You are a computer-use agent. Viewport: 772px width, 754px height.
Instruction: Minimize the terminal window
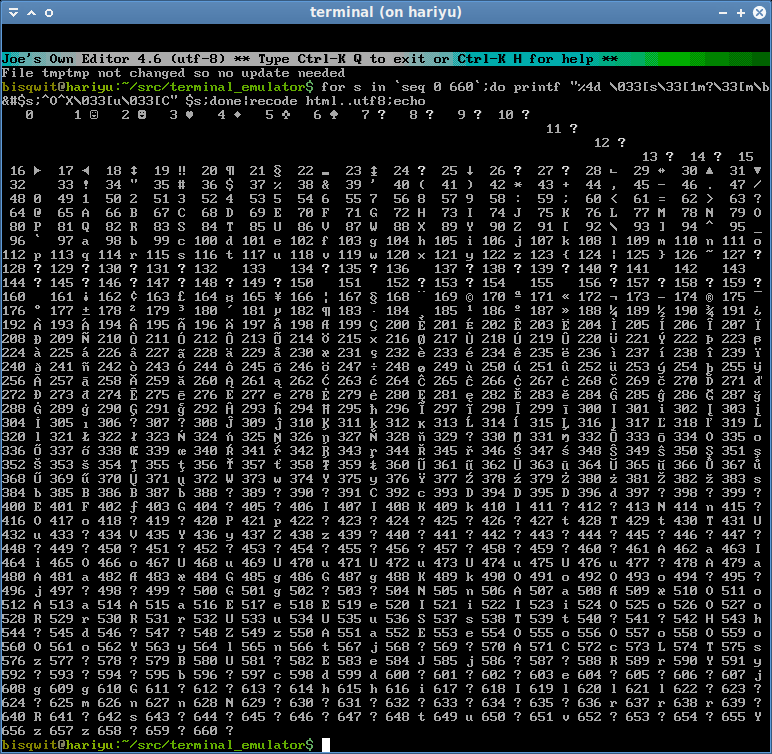click(x=721, y=13)
